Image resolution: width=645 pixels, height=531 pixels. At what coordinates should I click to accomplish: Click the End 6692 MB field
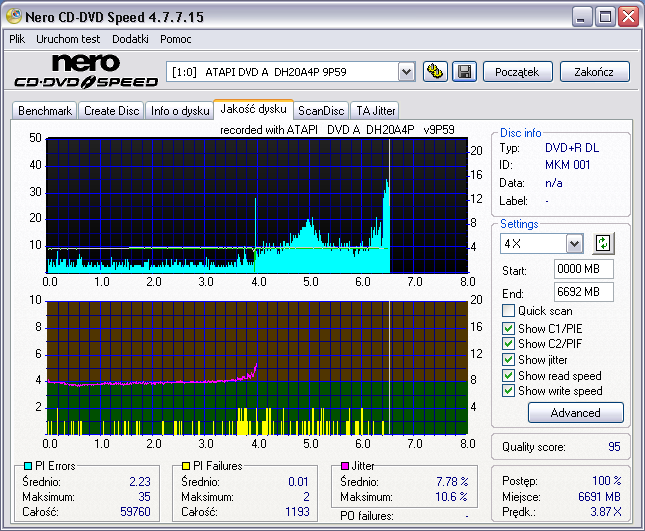click(x=584, y=292)
